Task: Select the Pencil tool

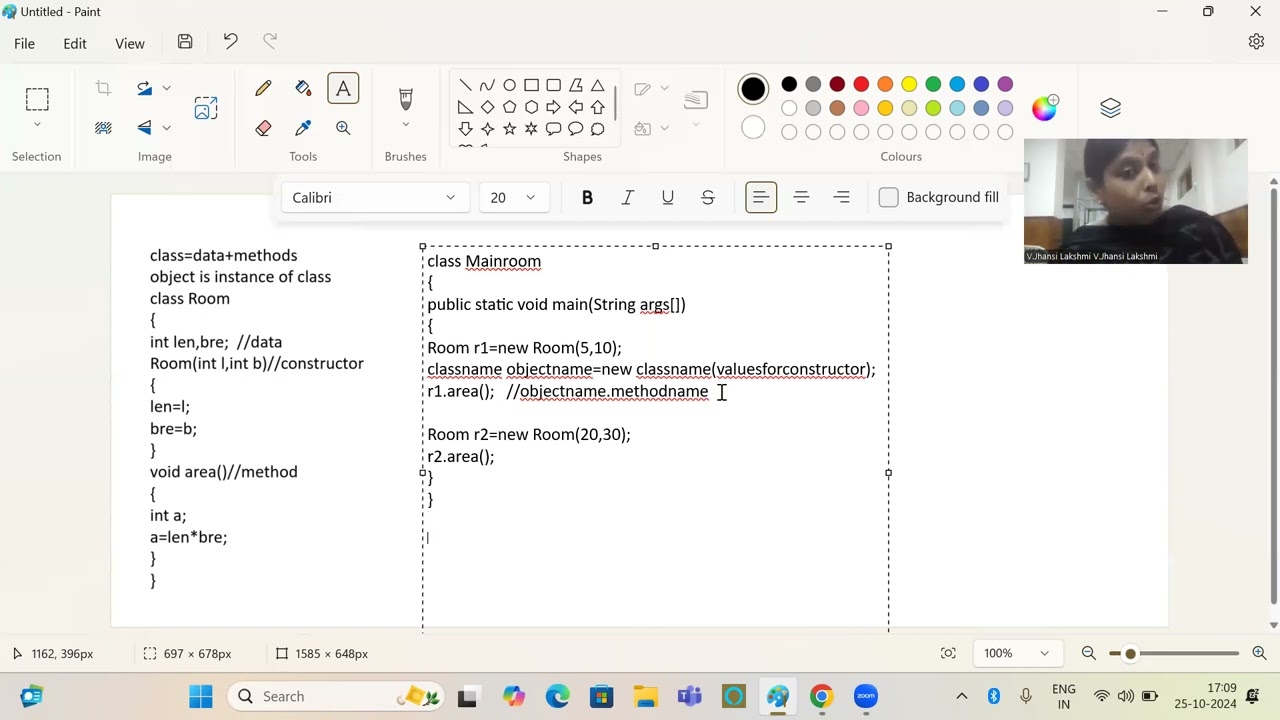Action: (x=263, y=89)
